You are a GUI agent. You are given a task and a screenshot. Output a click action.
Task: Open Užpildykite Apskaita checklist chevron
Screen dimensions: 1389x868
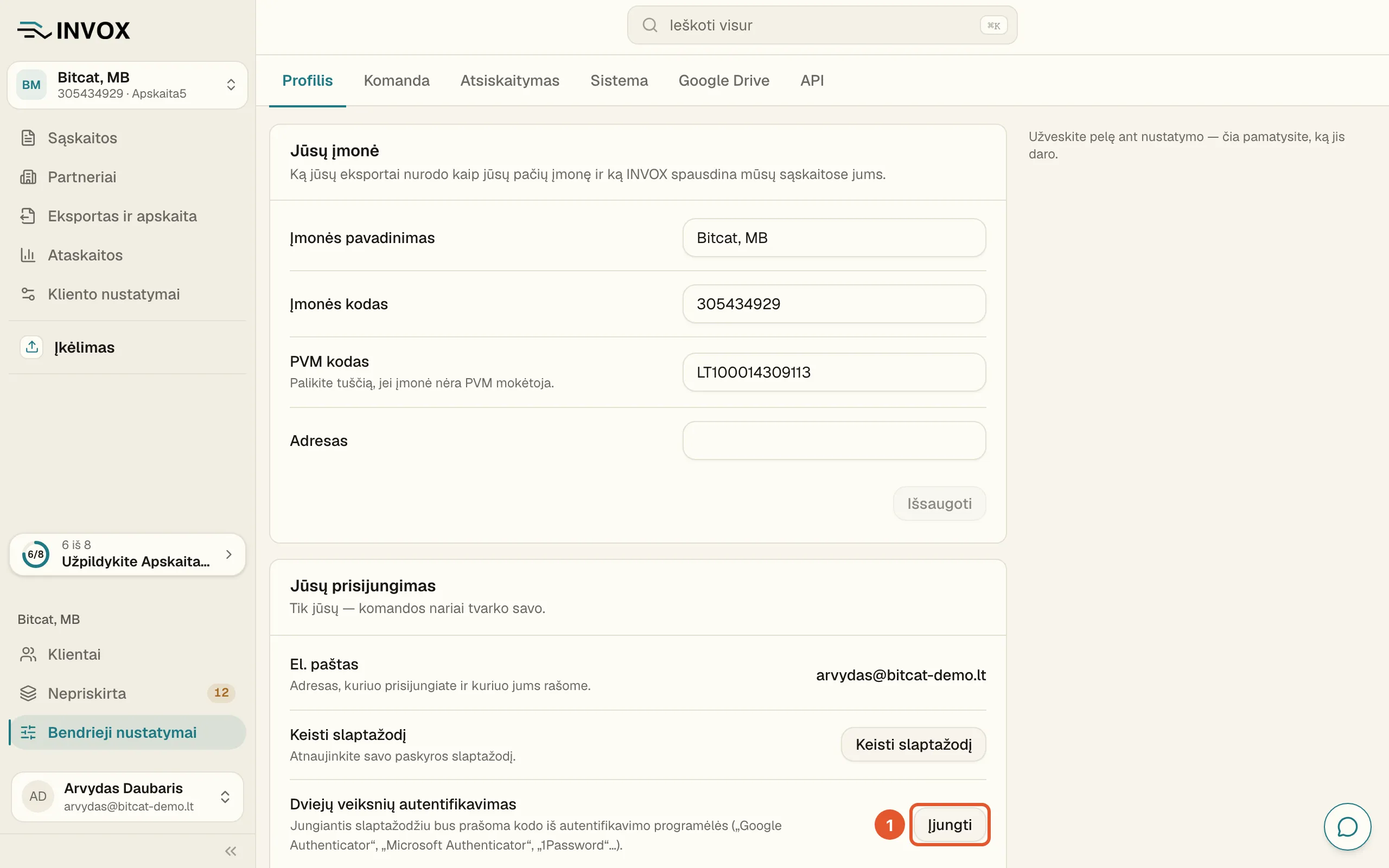(229, 554)
